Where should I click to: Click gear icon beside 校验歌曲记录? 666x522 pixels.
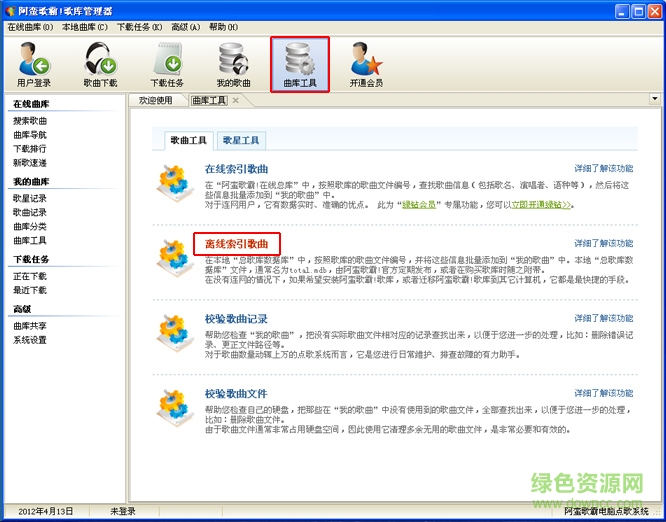[175, 333]
